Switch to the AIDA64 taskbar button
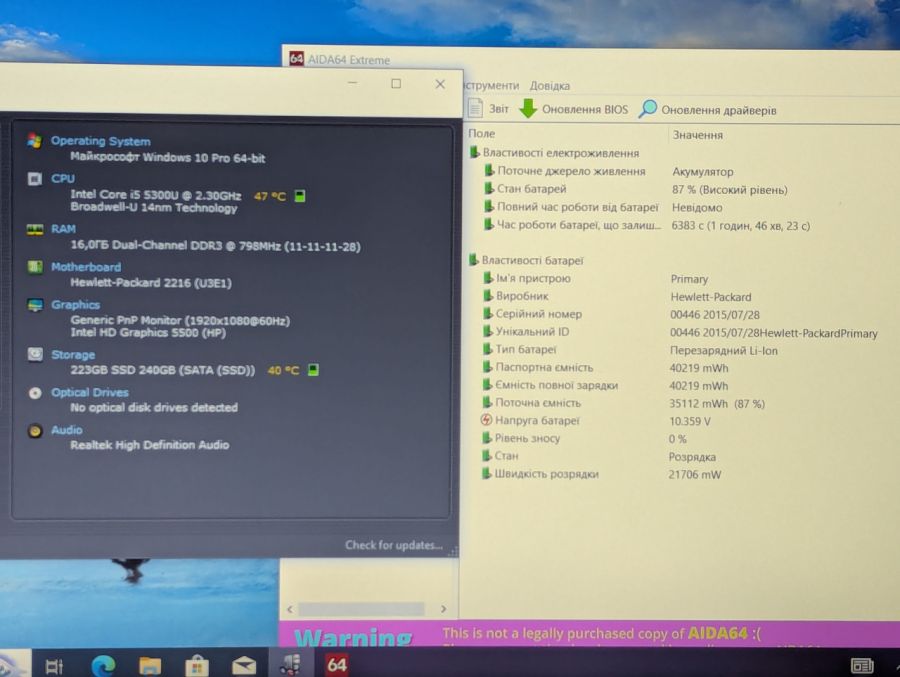The image size is (900, 677). click(337, 665)
